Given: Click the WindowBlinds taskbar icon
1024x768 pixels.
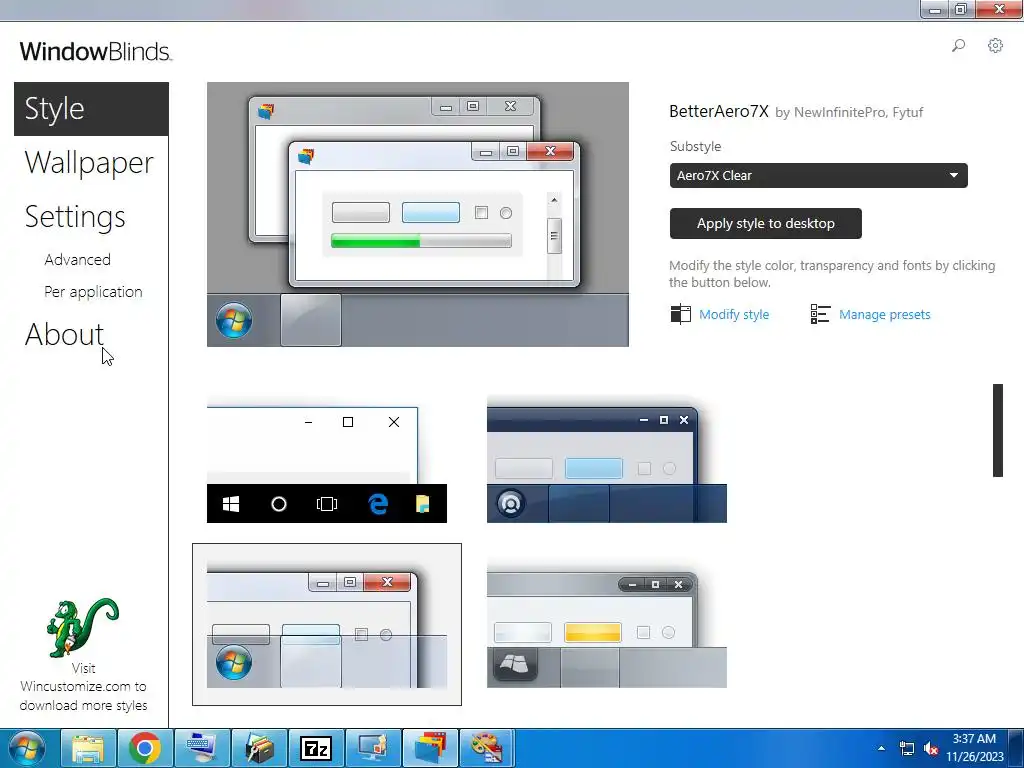Looking at the screenshot, I should [x=430, y=748].
